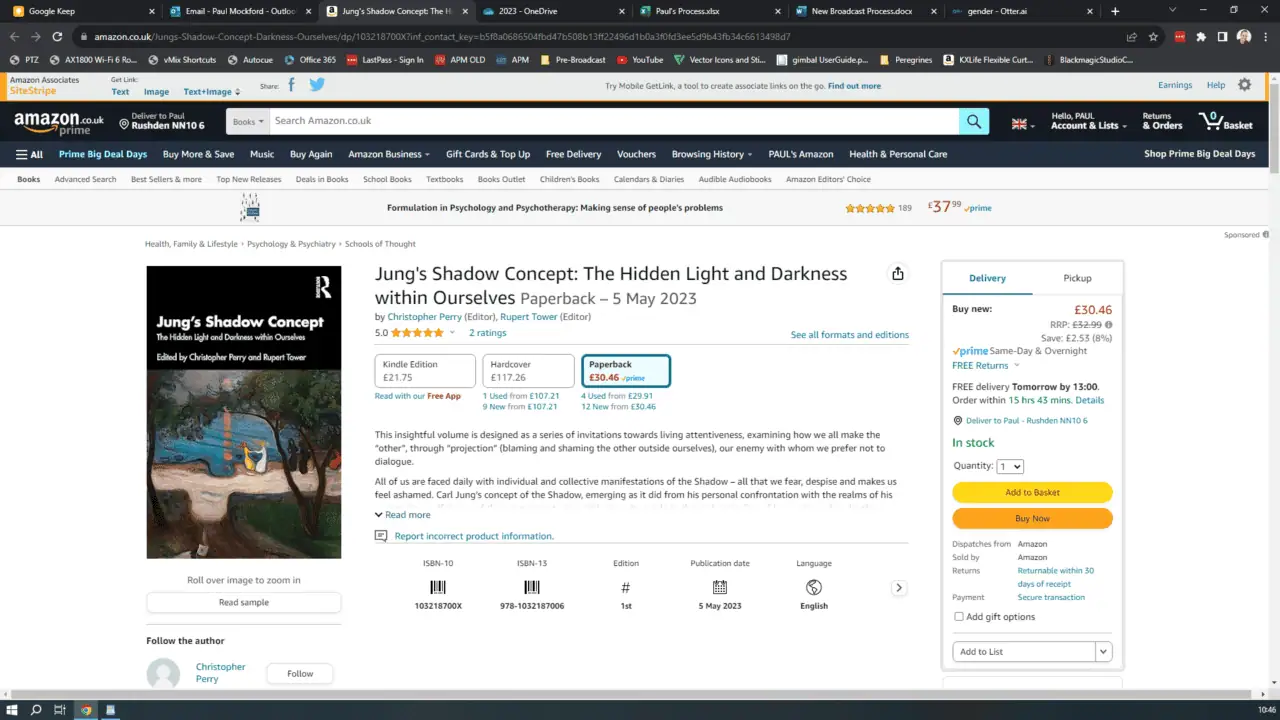Open Amazon Business menu dropdown
Image resolution: width=1280 pixels, height=720 pixels.
coord(389,154)
